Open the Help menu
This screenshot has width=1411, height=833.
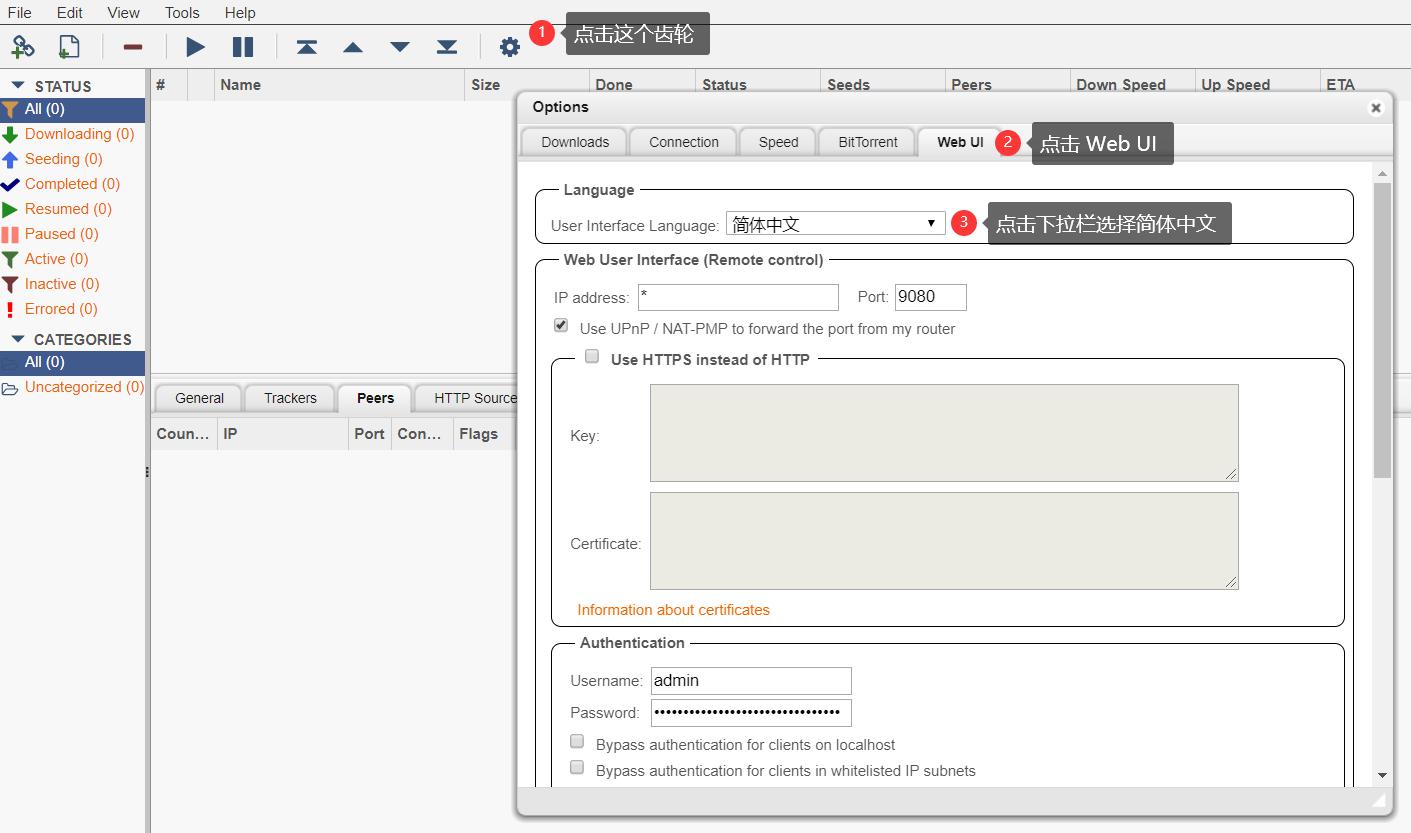click(x=240, y=13)
